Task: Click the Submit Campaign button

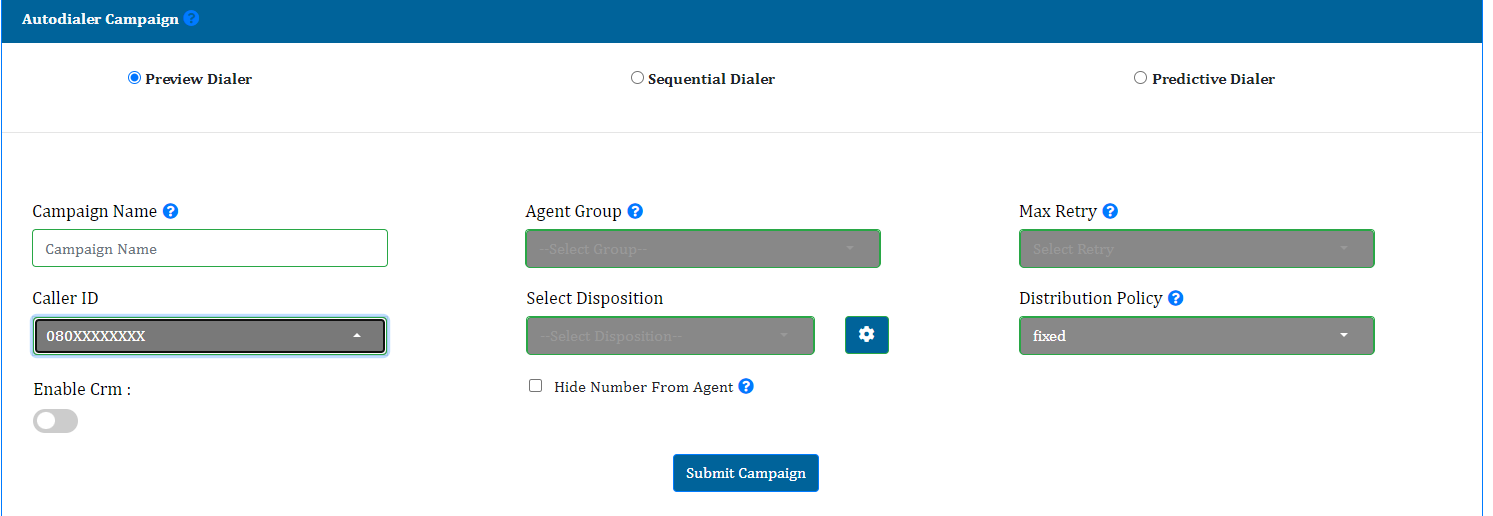Action: [x=745, y=473]
